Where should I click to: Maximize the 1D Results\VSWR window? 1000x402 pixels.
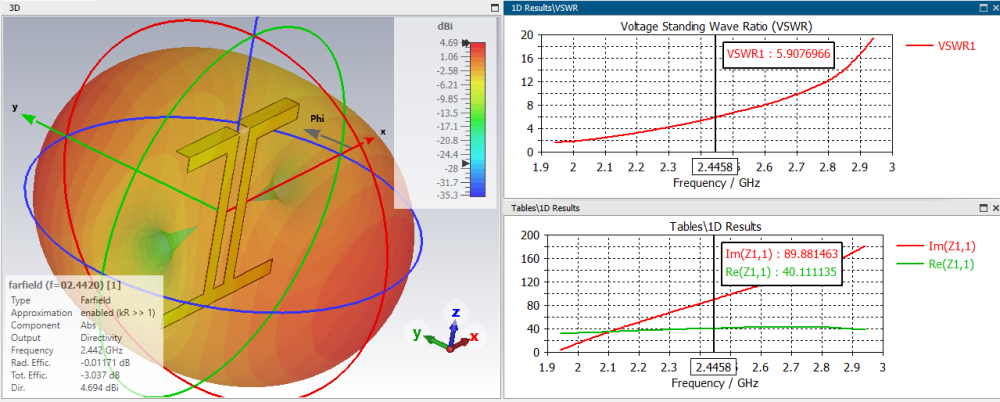pos(983,8)
